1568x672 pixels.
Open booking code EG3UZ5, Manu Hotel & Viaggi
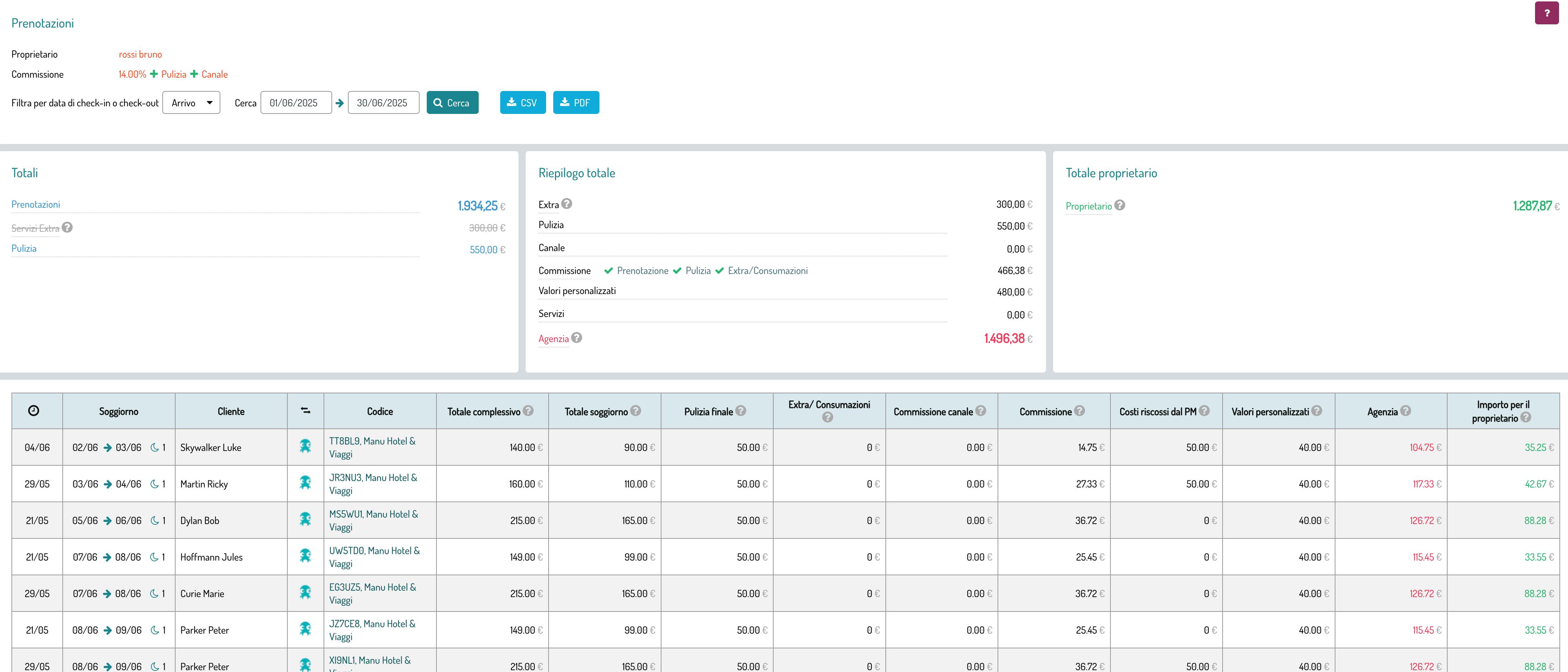tap(373, 594)
